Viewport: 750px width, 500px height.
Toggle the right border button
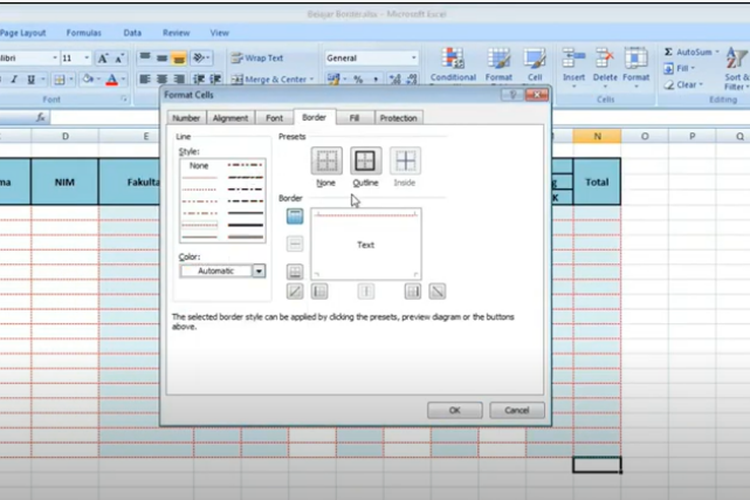coord(412,291)
